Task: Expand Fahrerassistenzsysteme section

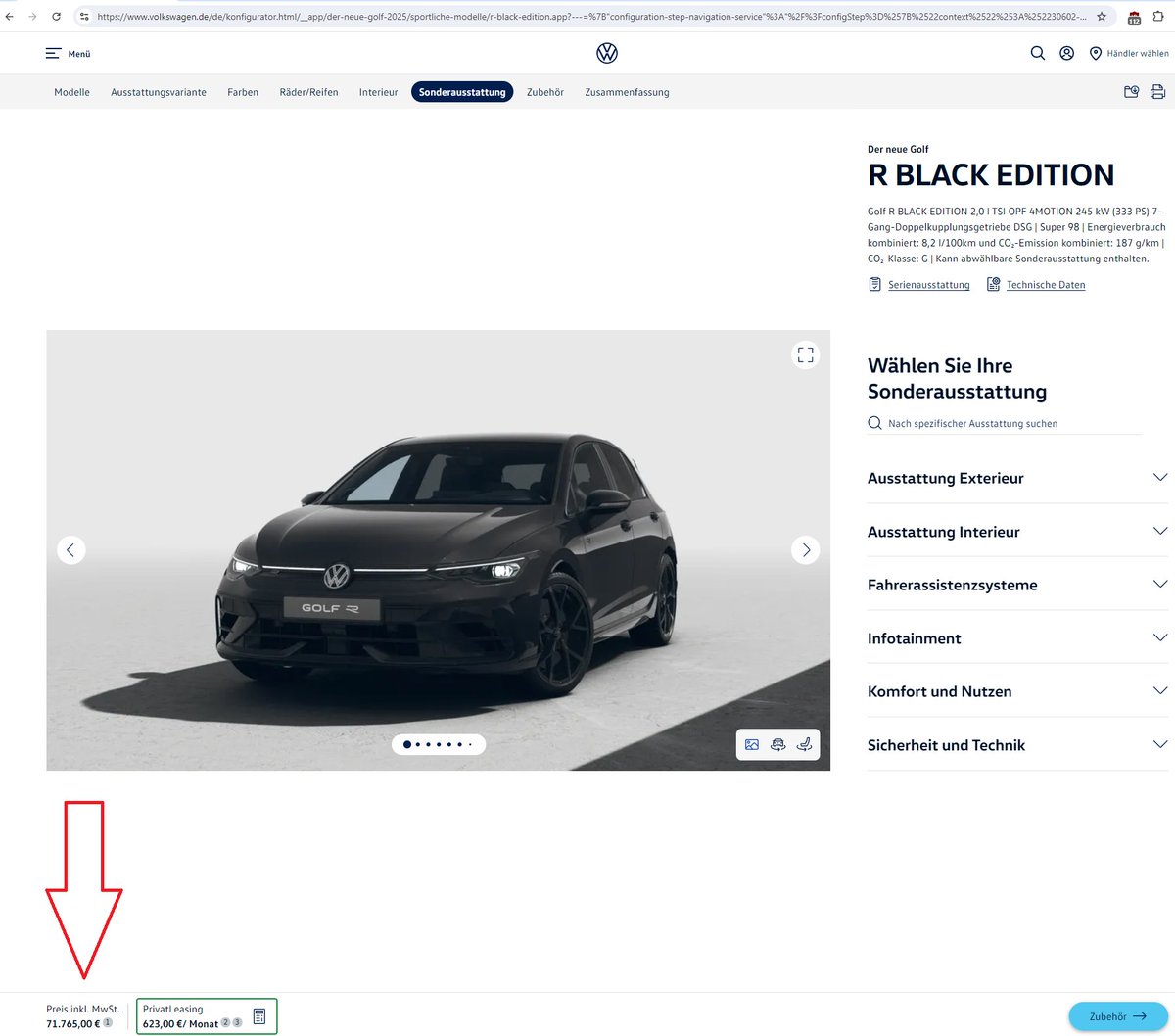Action: [x=1017, y=585]
